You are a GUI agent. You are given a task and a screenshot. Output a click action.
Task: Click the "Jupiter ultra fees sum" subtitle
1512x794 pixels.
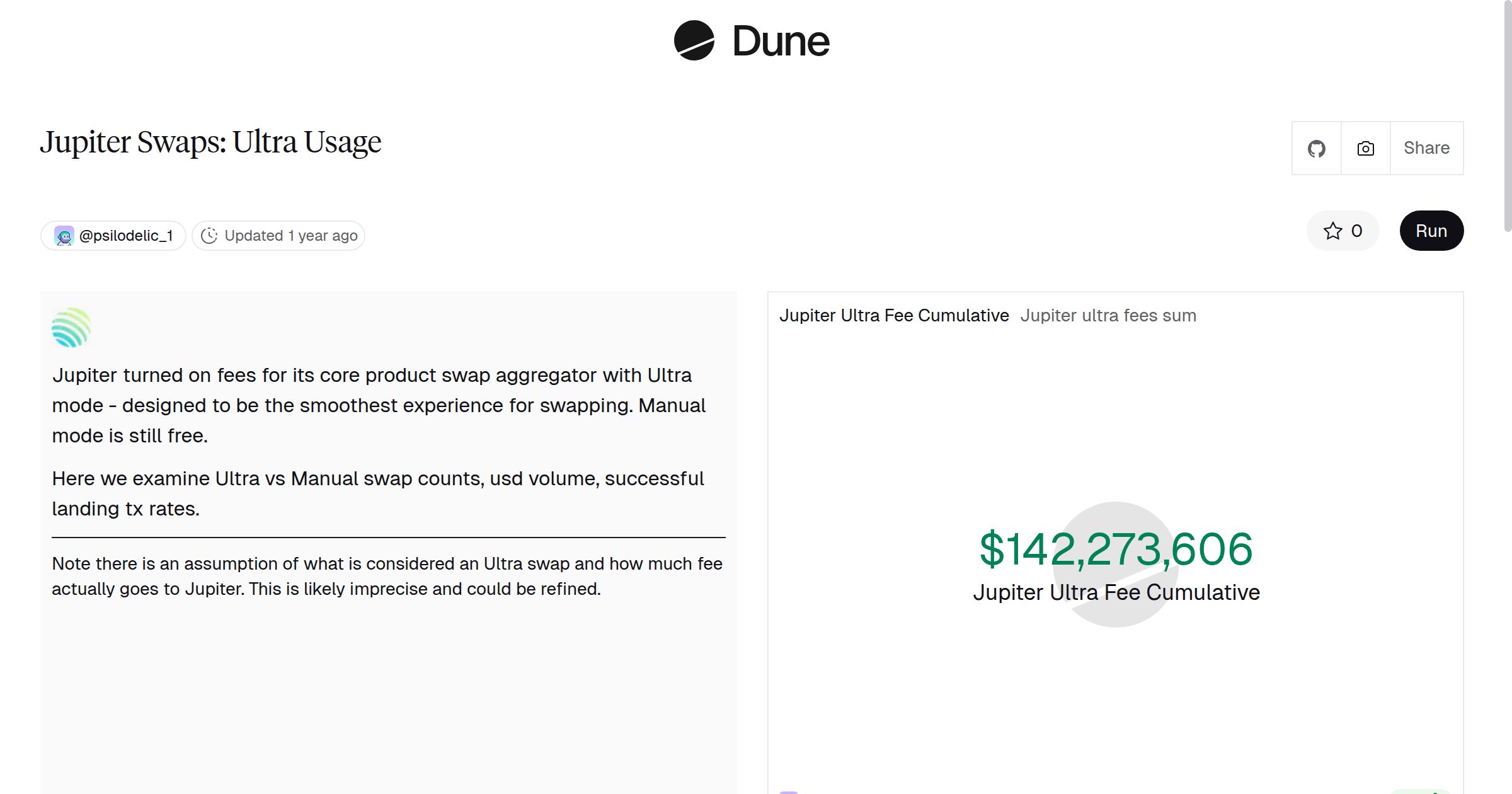(x=1108, y=316)
